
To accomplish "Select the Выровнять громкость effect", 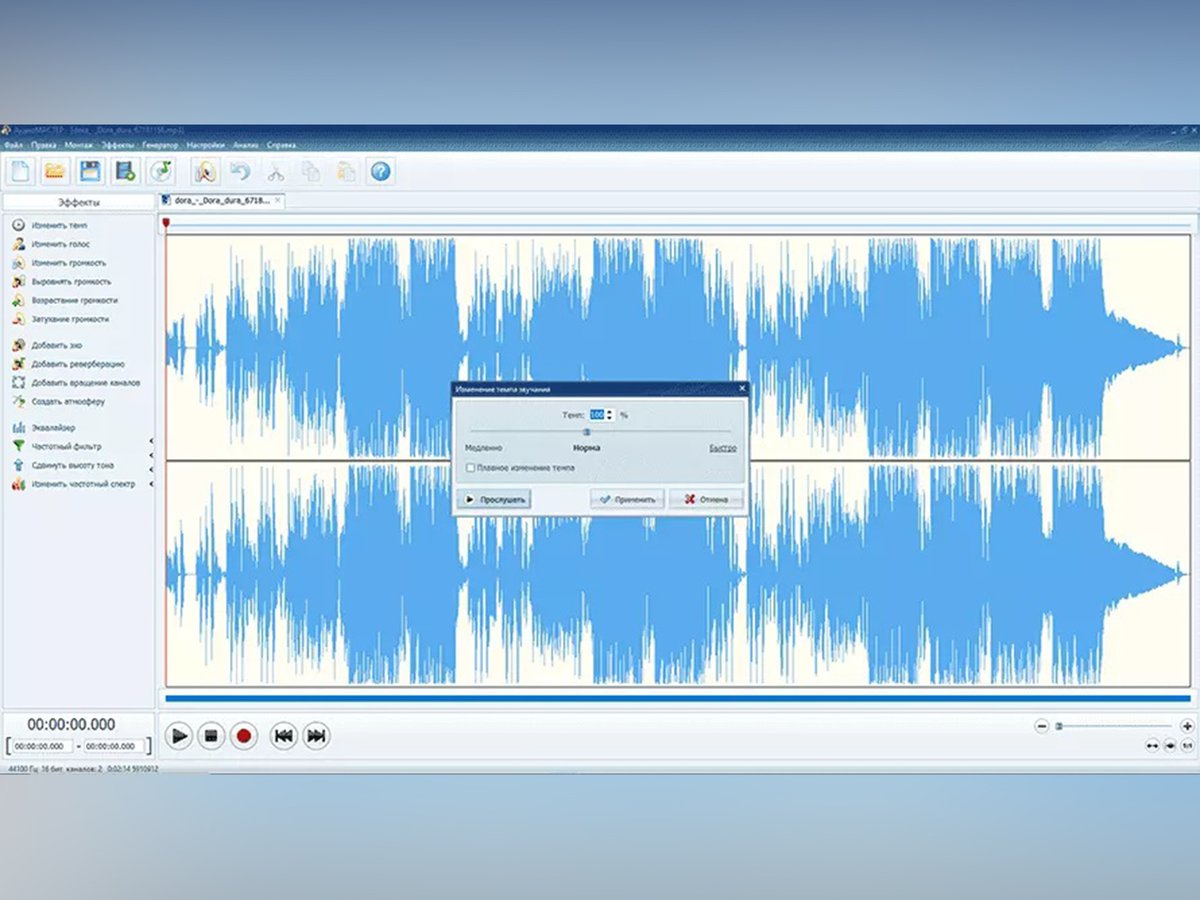I will (x=62, y=282).
